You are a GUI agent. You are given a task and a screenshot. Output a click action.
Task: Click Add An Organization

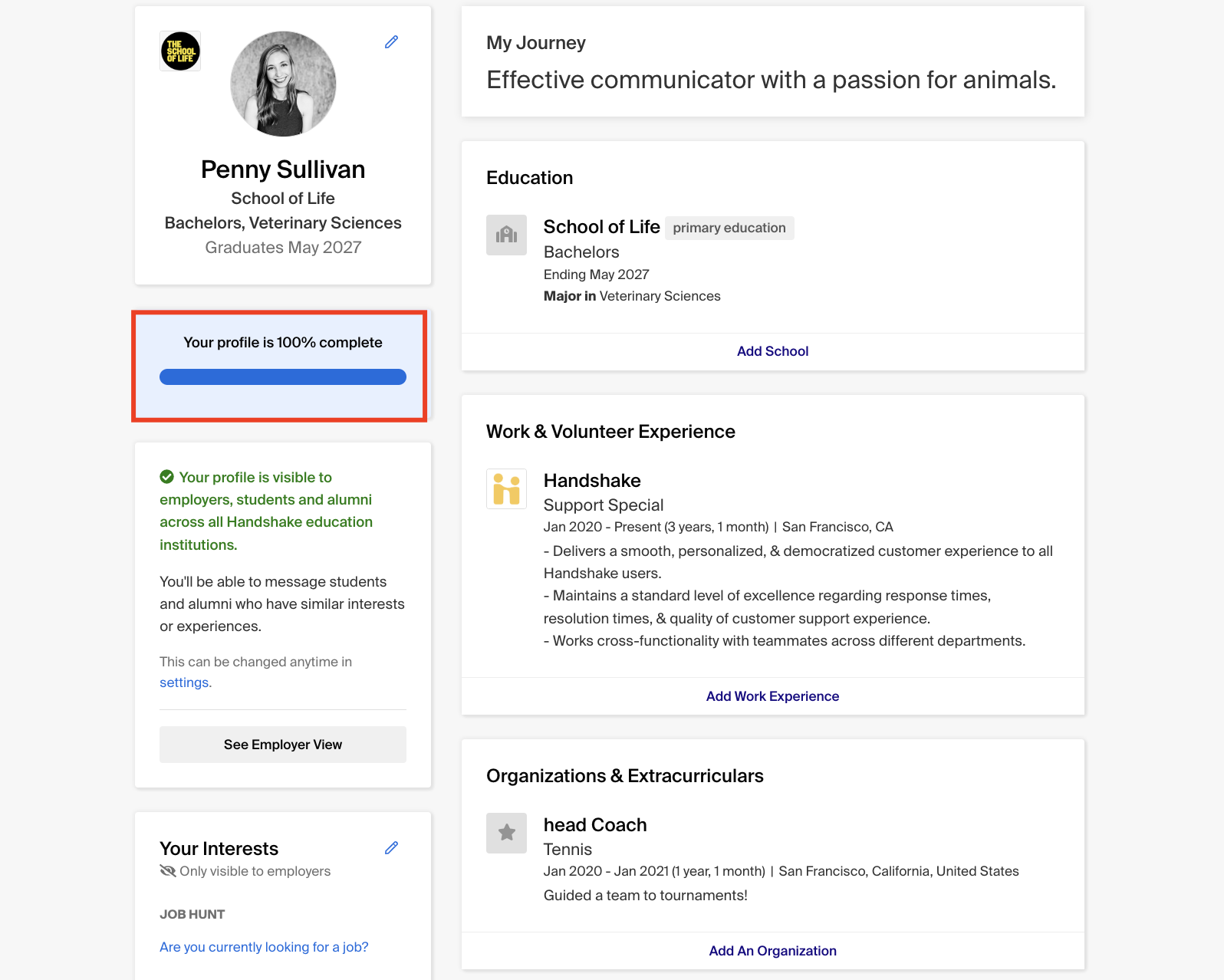[772, 951]
